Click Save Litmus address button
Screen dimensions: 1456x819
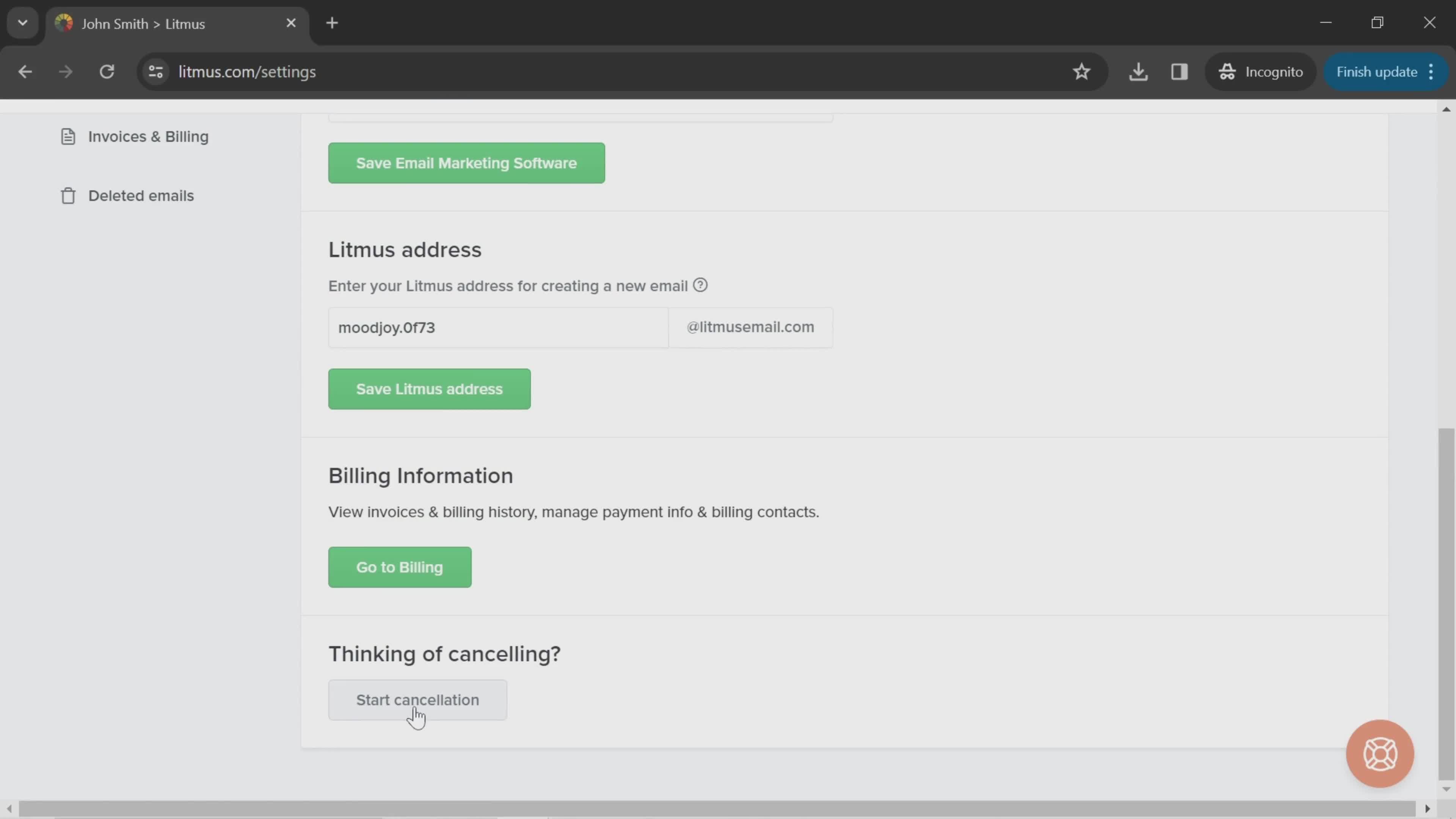pyautogui.click(x=429, y=389)
